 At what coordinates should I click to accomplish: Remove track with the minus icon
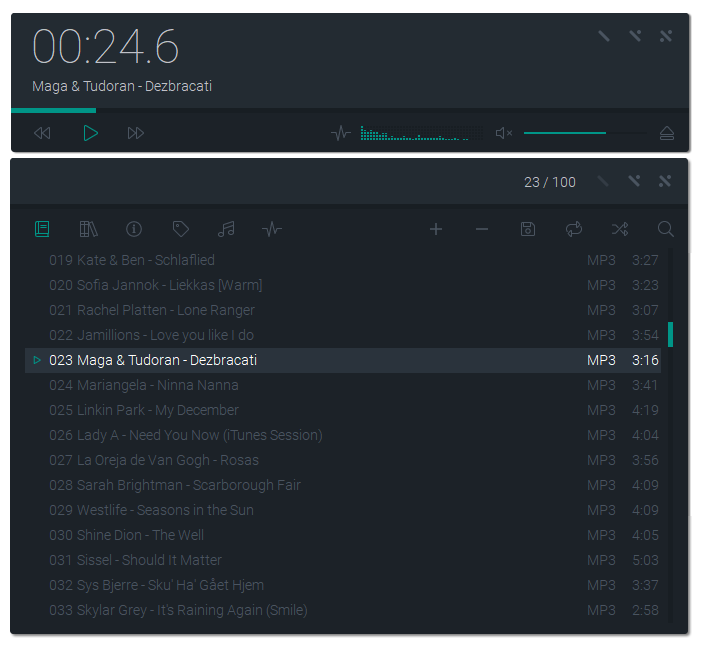[x=482, y=229]
